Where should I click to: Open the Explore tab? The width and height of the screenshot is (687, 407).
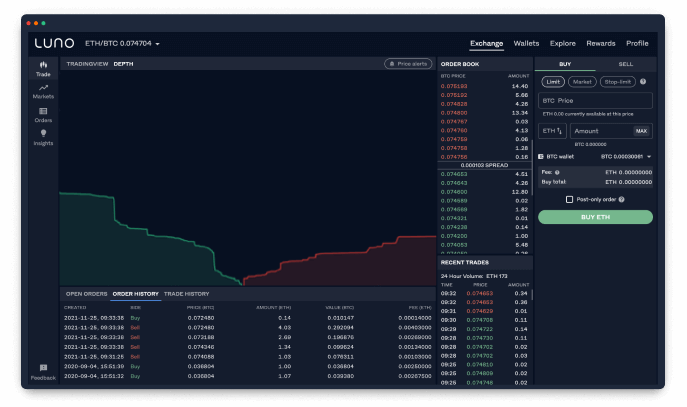(563, 43)
